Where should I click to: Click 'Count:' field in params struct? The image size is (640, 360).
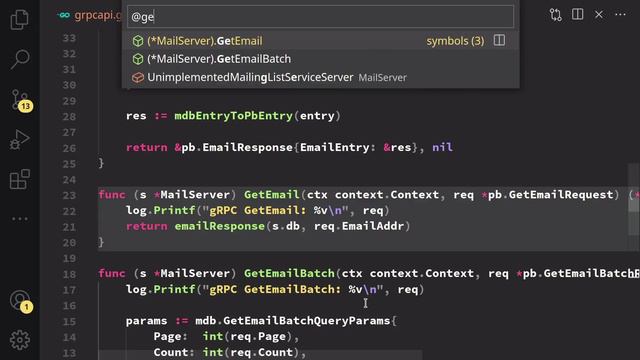coord(174,352)
